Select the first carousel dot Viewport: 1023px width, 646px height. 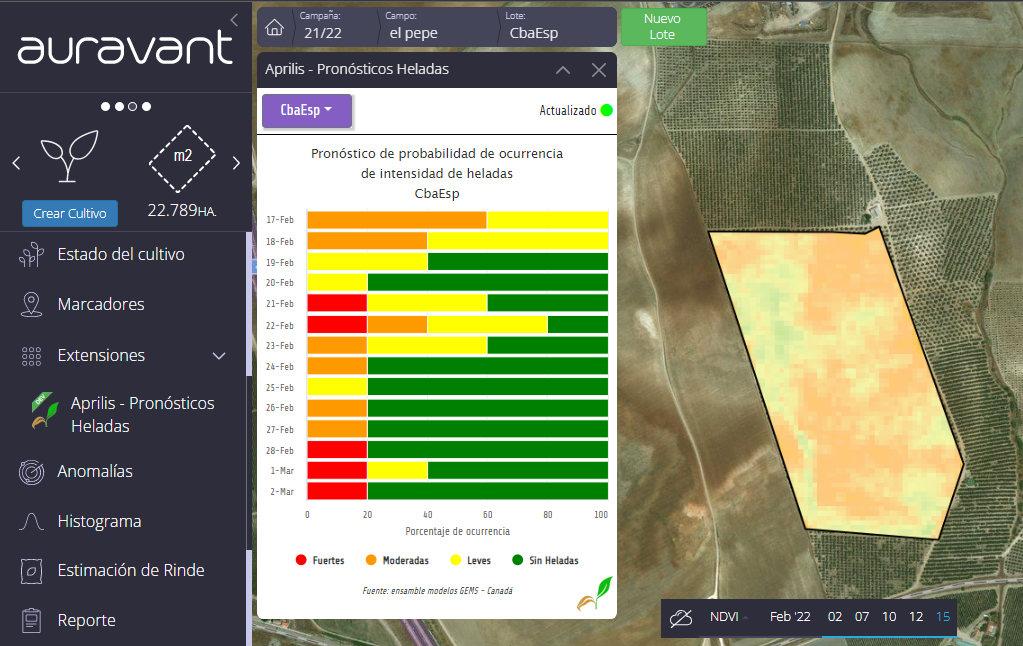click(106, 106)
